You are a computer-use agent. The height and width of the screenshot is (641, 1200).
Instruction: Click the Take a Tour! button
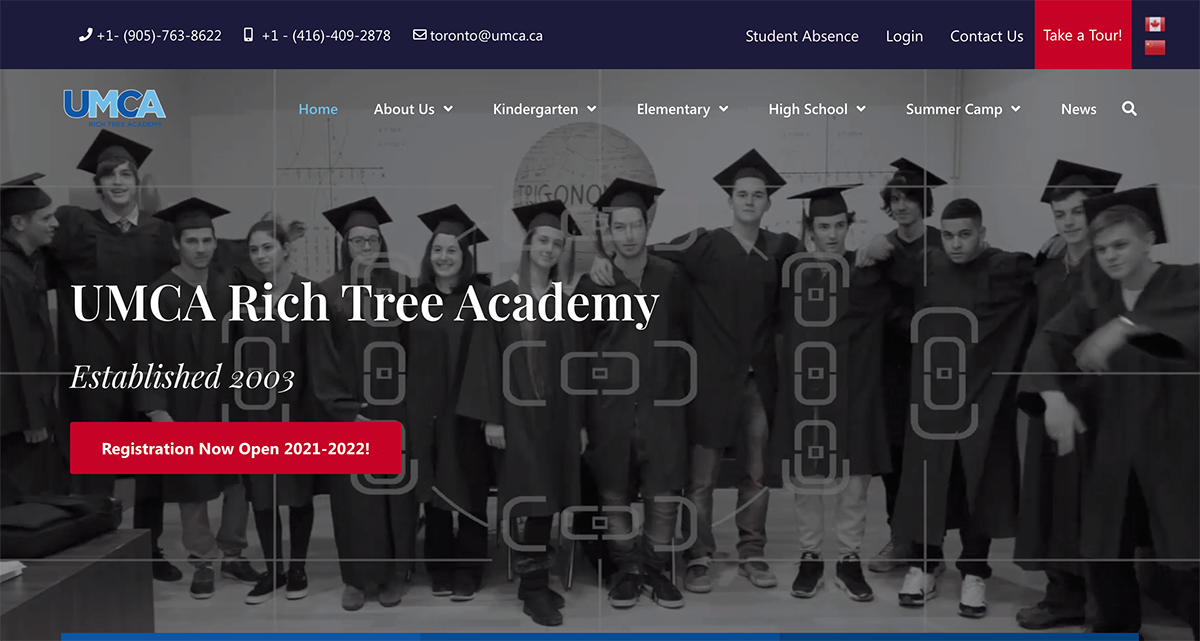1083,35
